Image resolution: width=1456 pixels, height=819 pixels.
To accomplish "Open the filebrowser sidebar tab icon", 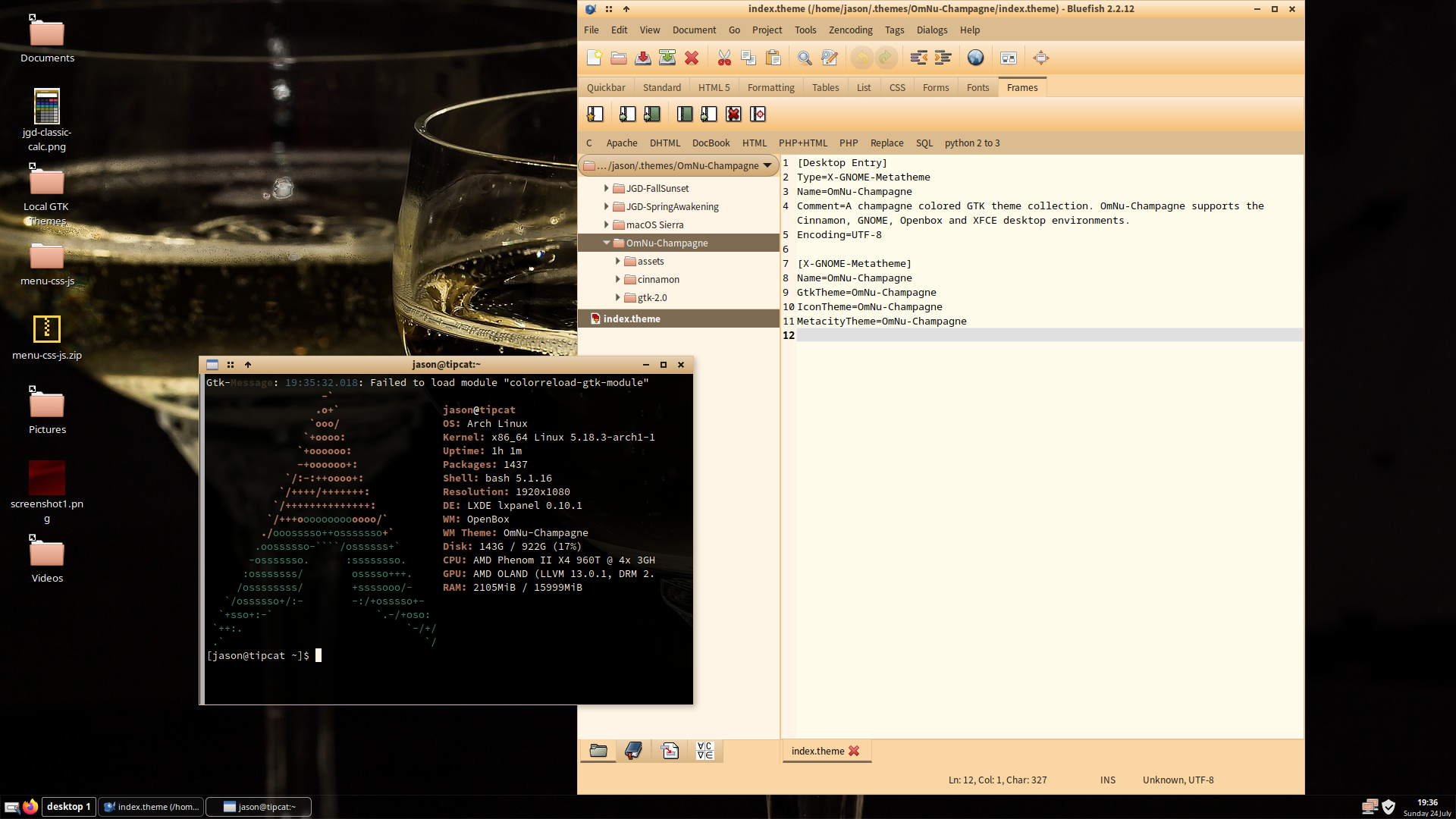I will click(x=598, y=751).
